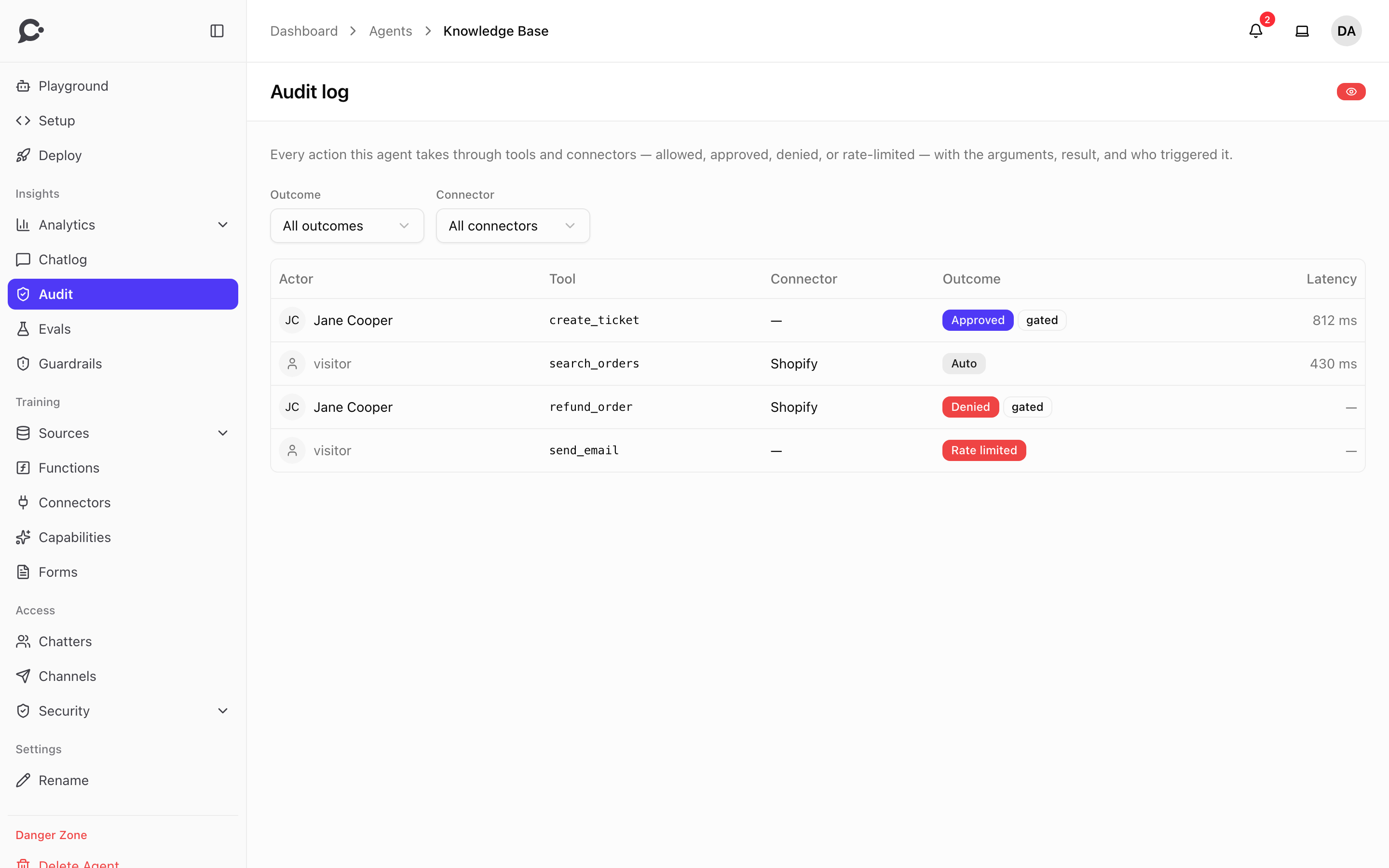Open the Guardrails page
Viewport: 1389px width, 868px height.
(x=123, y=364)
